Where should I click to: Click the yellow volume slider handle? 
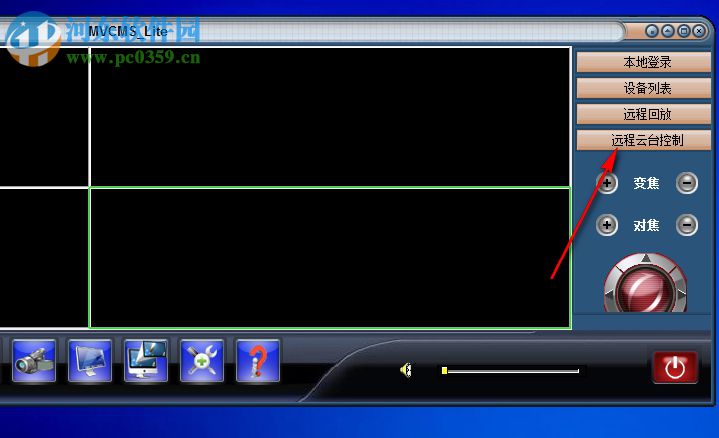click(x=444, y=371)
